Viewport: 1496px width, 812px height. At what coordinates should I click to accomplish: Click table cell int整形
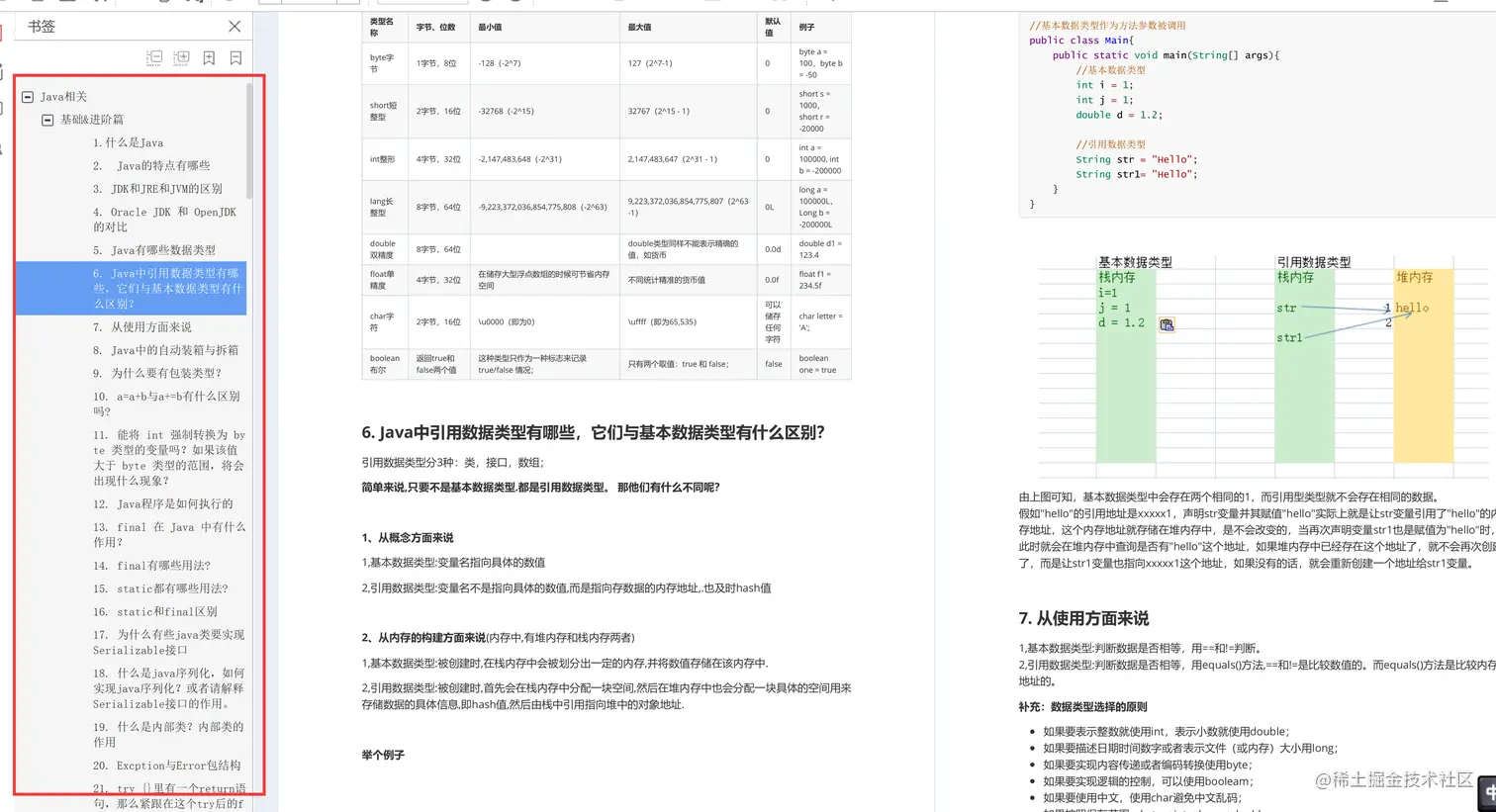click(385, 159)
